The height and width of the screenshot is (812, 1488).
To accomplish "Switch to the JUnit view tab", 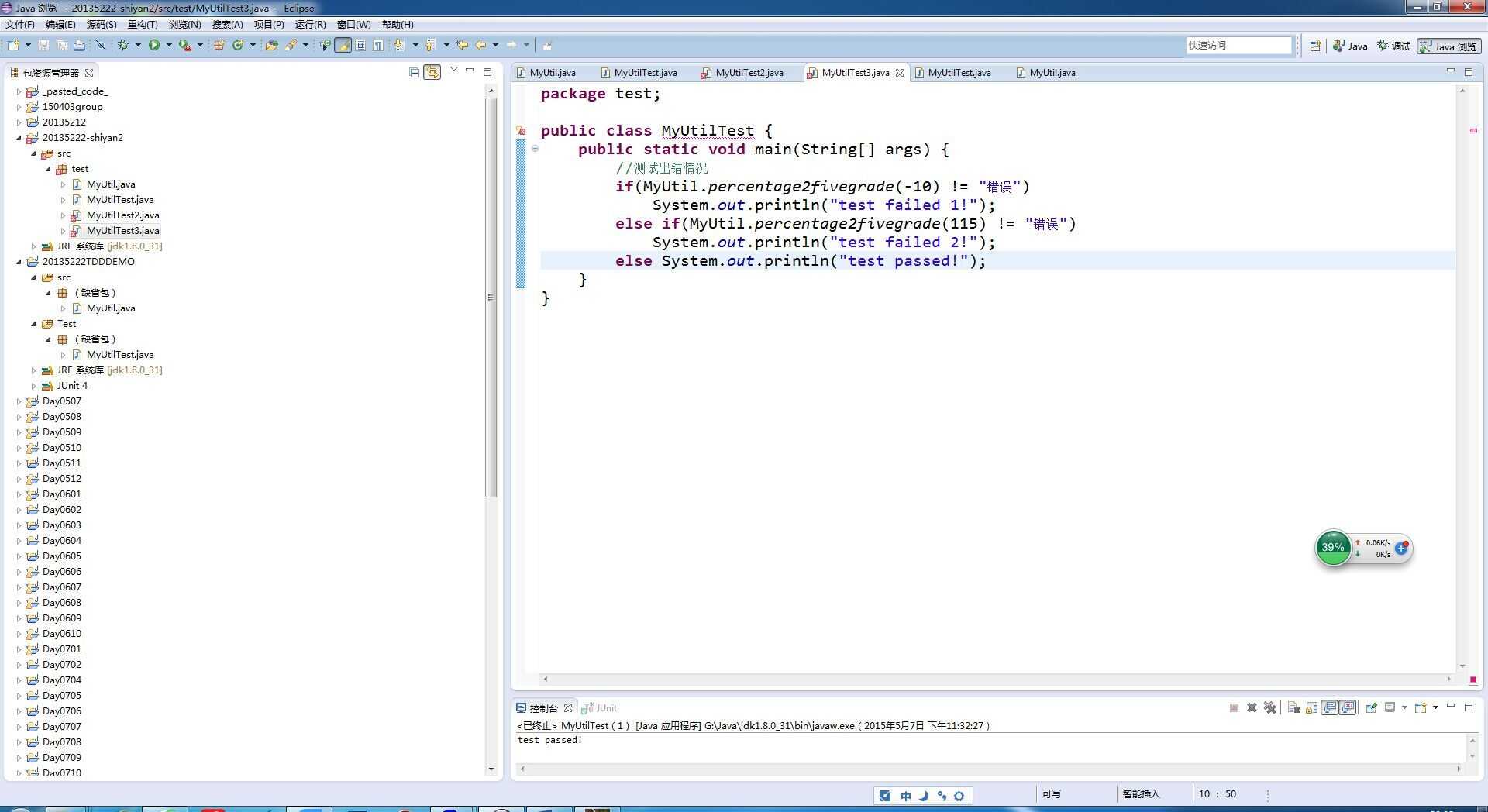I will (x=601, y=708).
